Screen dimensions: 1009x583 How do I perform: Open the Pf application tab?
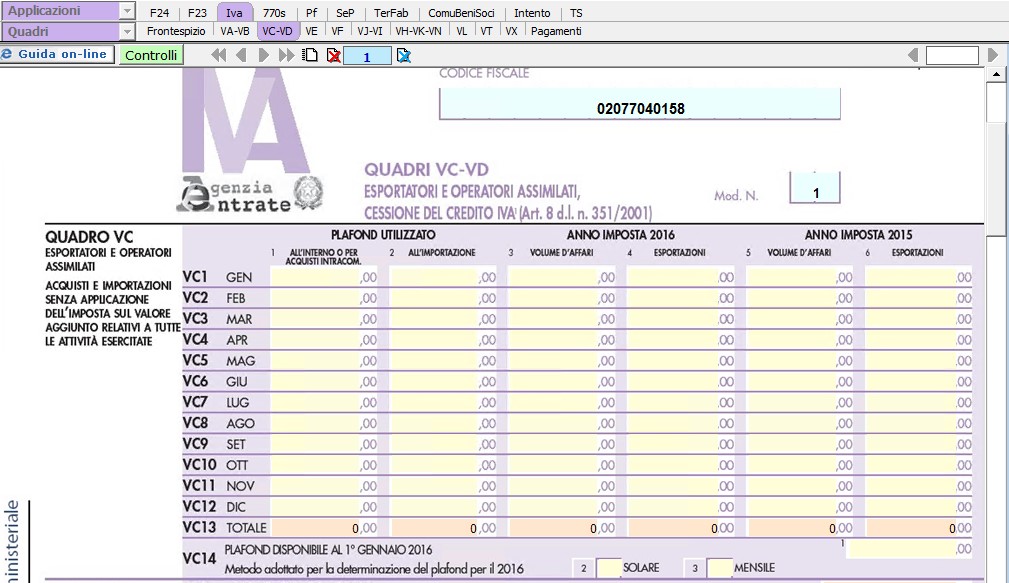[311, 13]
